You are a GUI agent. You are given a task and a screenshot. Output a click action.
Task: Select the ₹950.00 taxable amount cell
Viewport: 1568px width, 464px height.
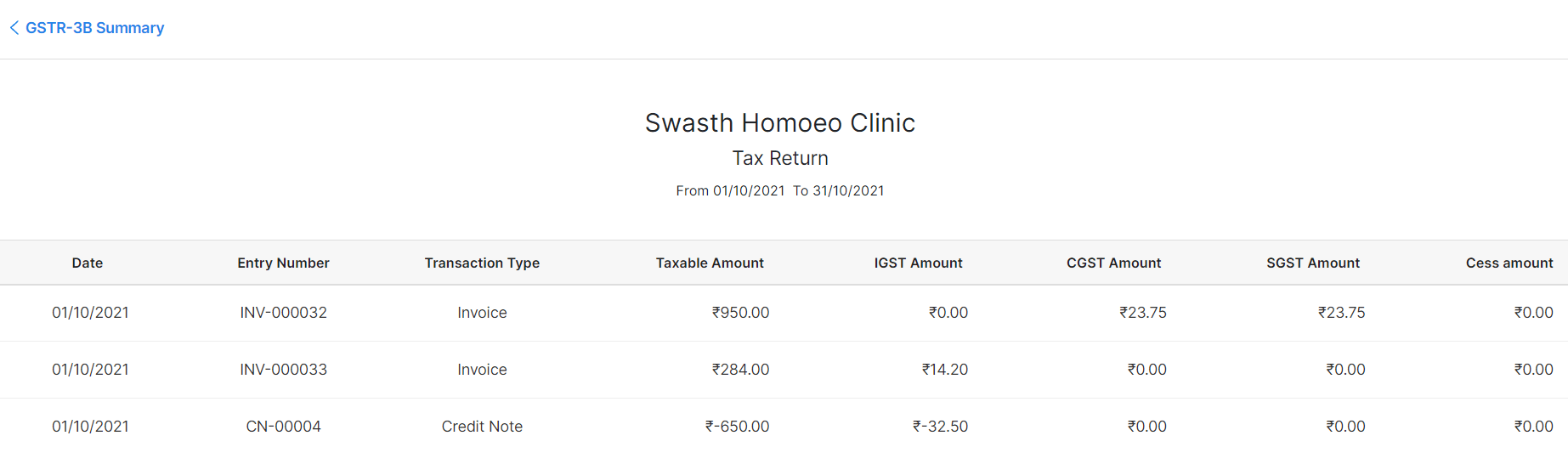click(740, 313)
